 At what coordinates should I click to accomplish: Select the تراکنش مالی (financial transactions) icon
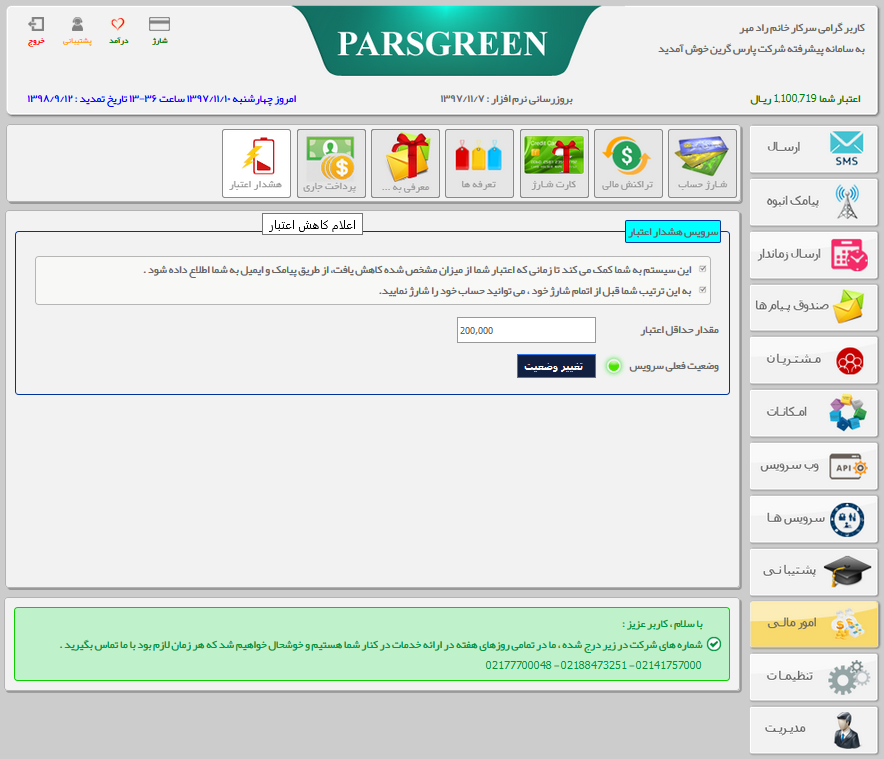tap(628, 162)
